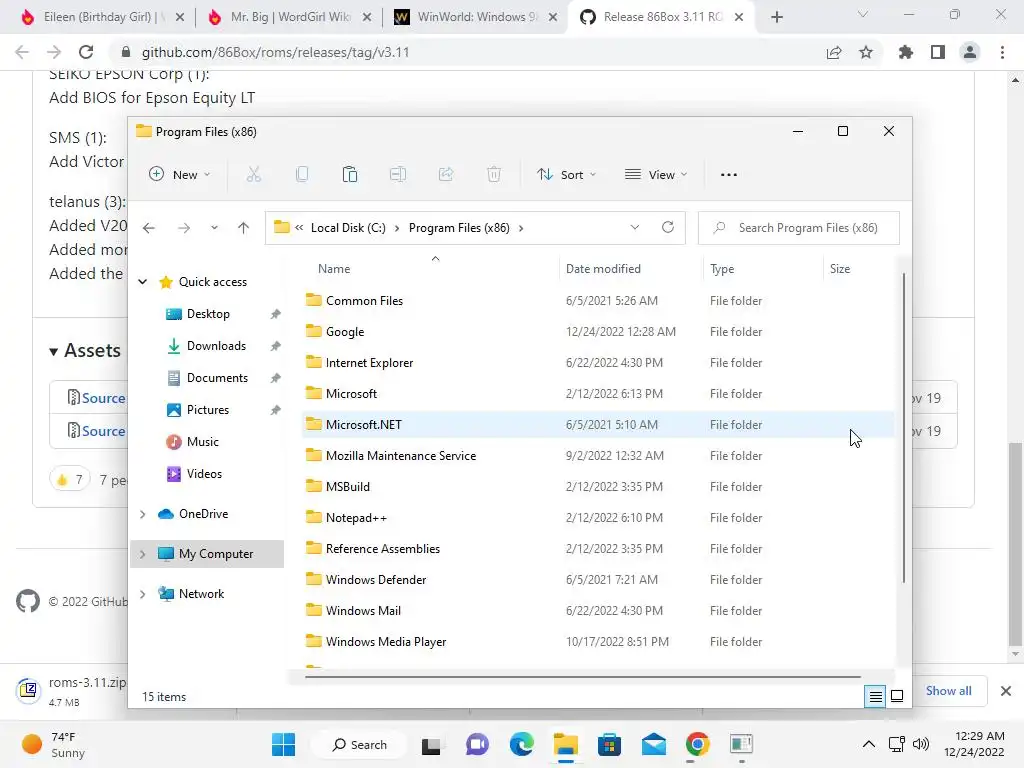Click Chrome address bar URL
The image size is (1024, 768).
point(275,52)
